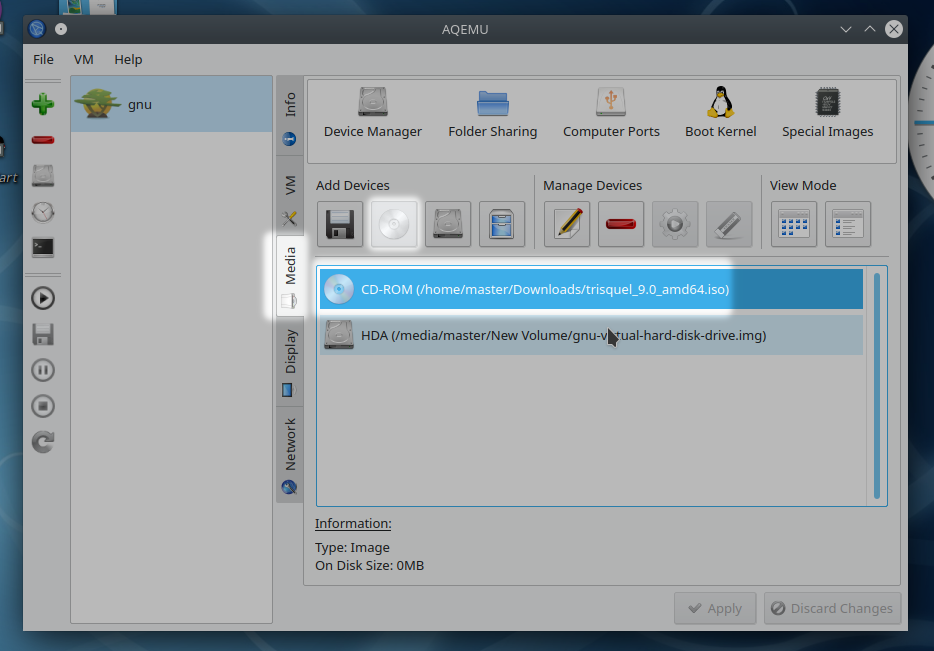Click the AQEMU app icon in title bar
Image resolution: width=934 pixels, height=651 pixels.
pos(37,29)
